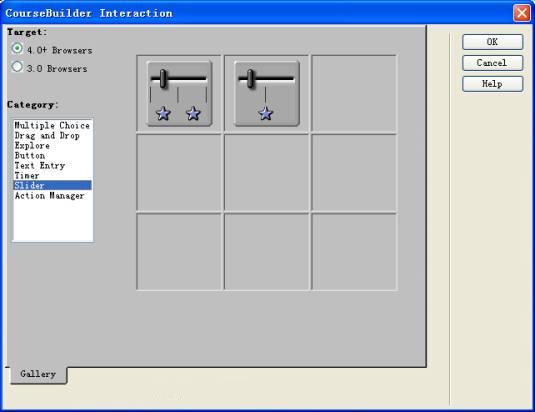The width and height of the screenshot is (535, 412).
Task: Open the Help button
Action: (x=492, y=84)
